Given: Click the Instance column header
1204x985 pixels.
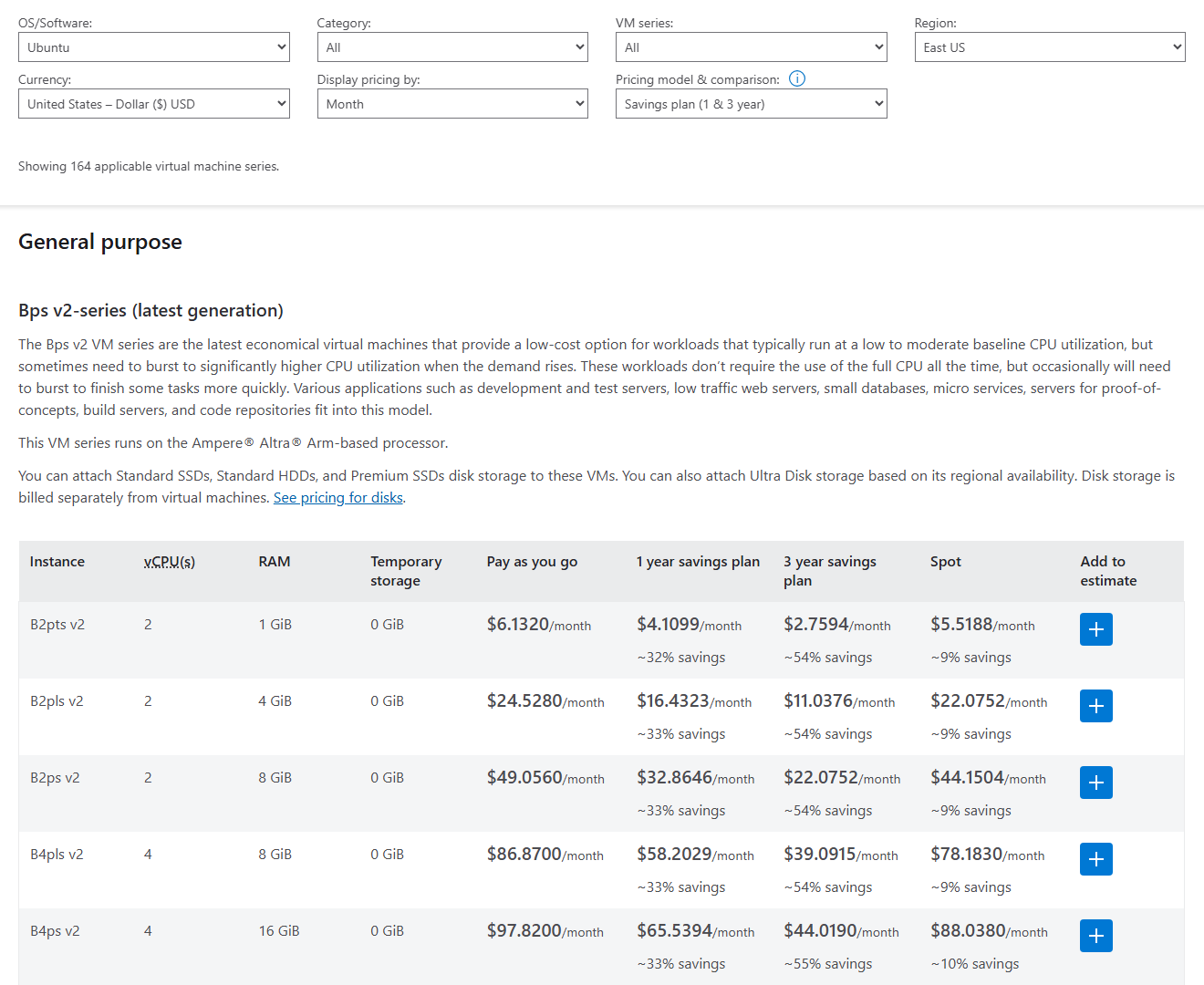Looking at the screenshot, I should [57, 562].
